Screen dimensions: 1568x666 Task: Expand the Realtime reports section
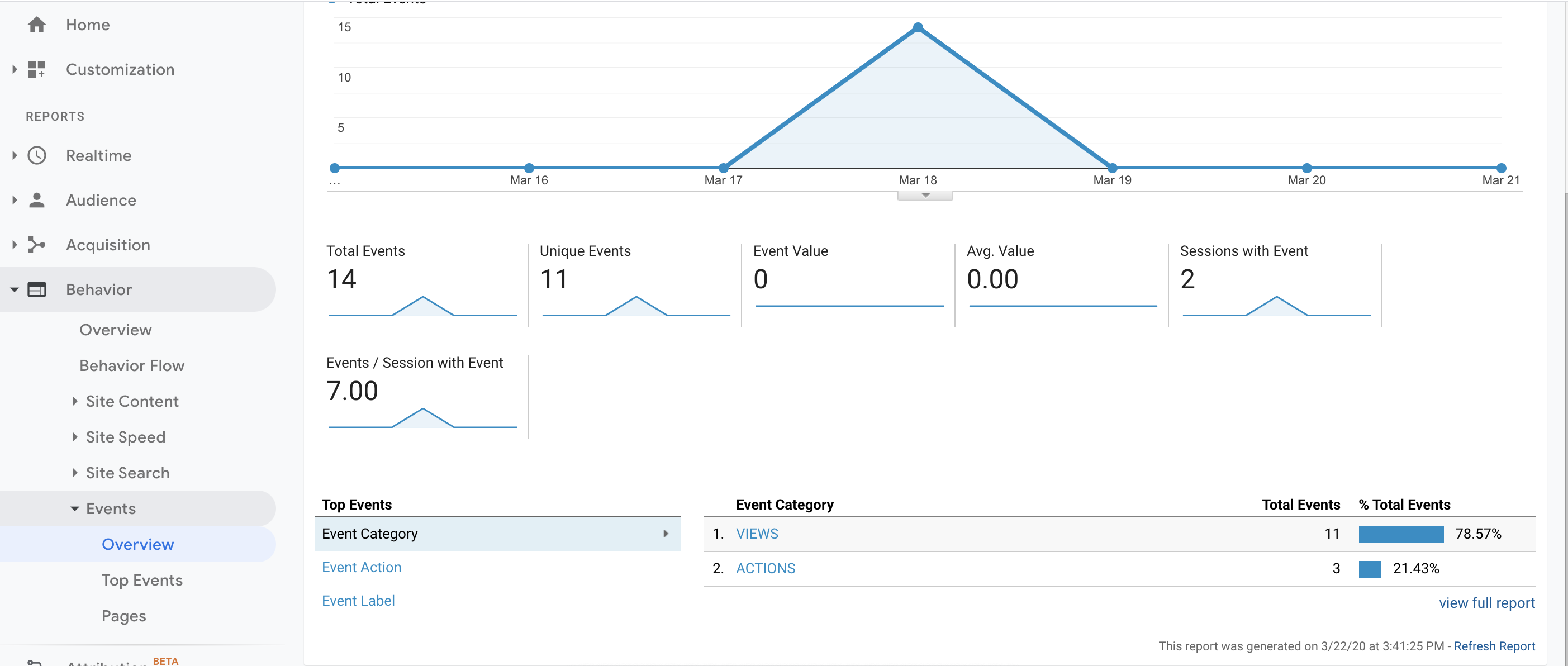[15, 155]
